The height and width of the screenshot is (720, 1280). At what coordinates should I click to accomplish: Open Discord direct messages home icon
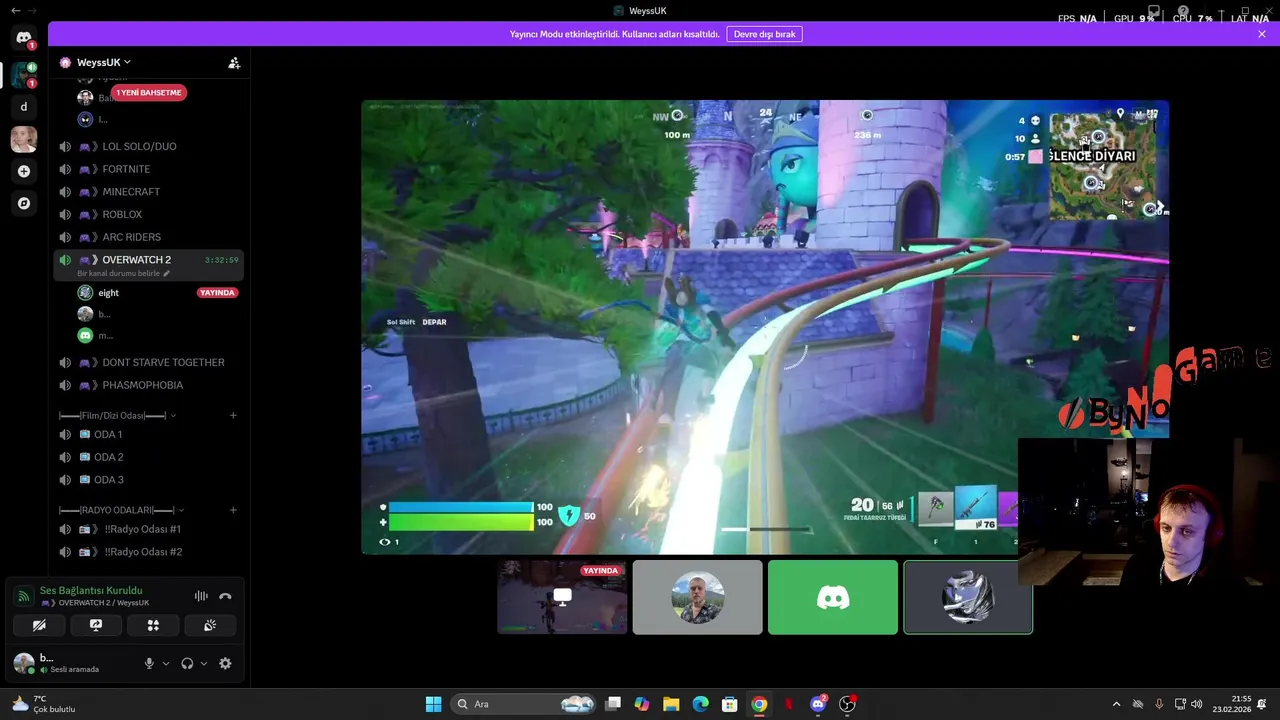[x=24, y=38]
